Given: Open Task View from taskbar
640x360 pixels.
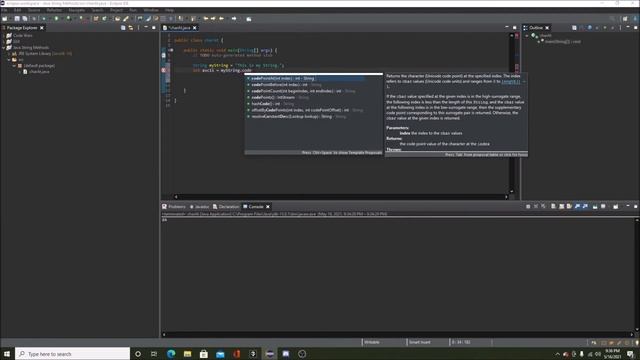Looking at the screenshot, I should point(154,354).
